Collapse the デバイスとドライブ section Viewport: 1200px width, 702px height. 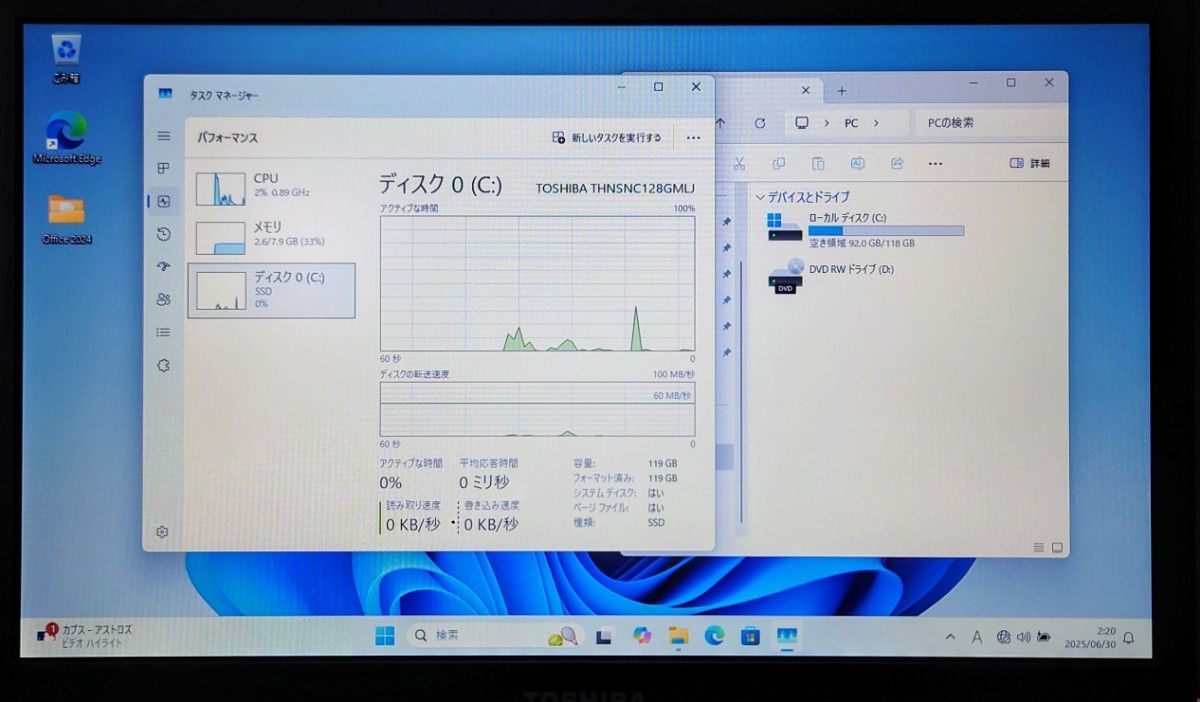761,196
